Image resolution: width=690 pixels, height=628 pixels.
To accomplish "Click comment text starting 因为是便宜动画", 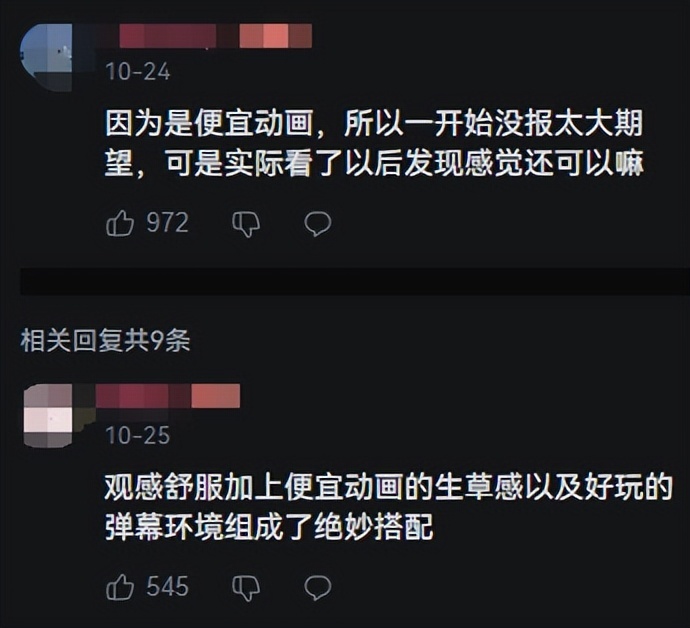I will pos(374,143).
